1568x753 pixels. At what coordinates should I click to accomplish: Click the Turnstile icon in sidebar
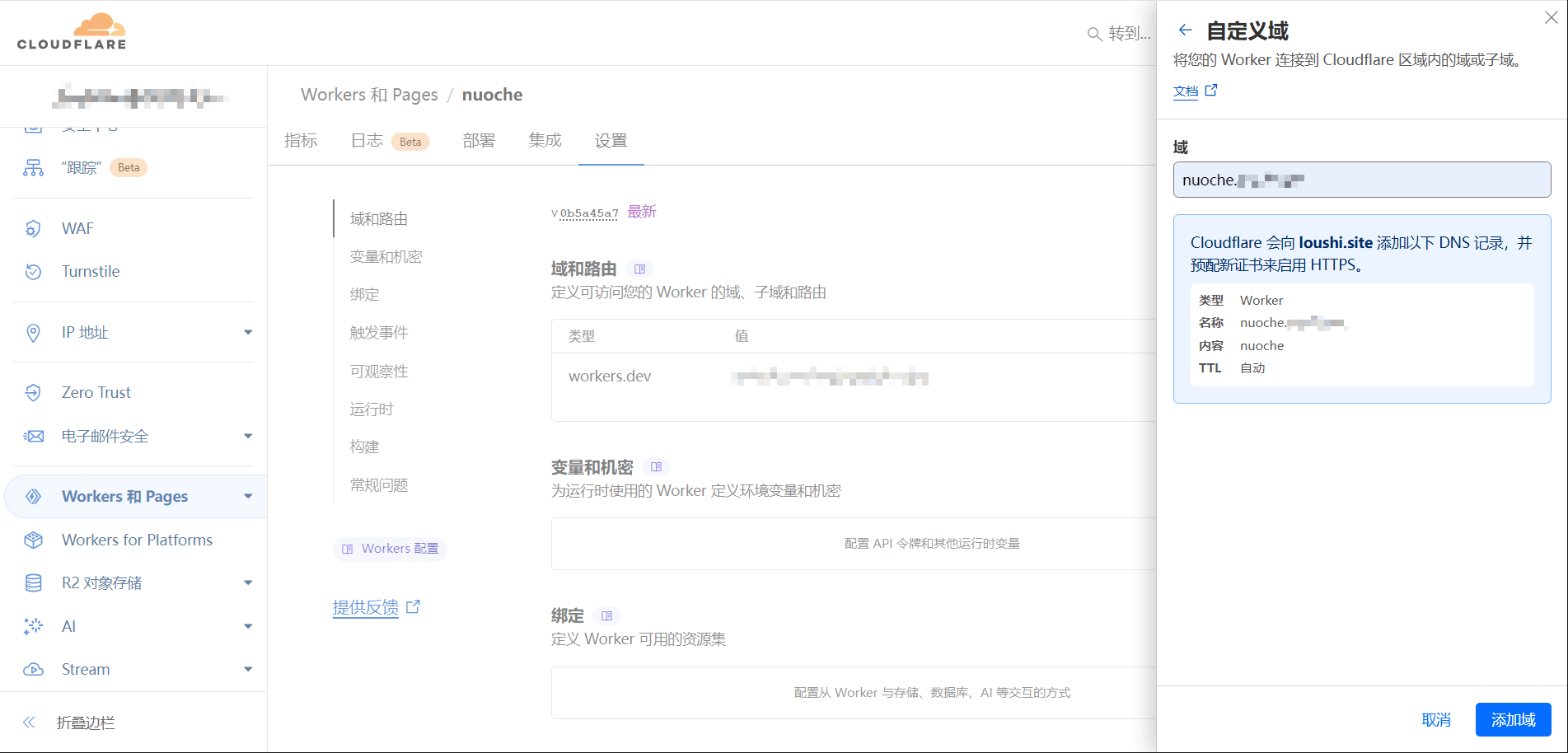click(33, 272)
